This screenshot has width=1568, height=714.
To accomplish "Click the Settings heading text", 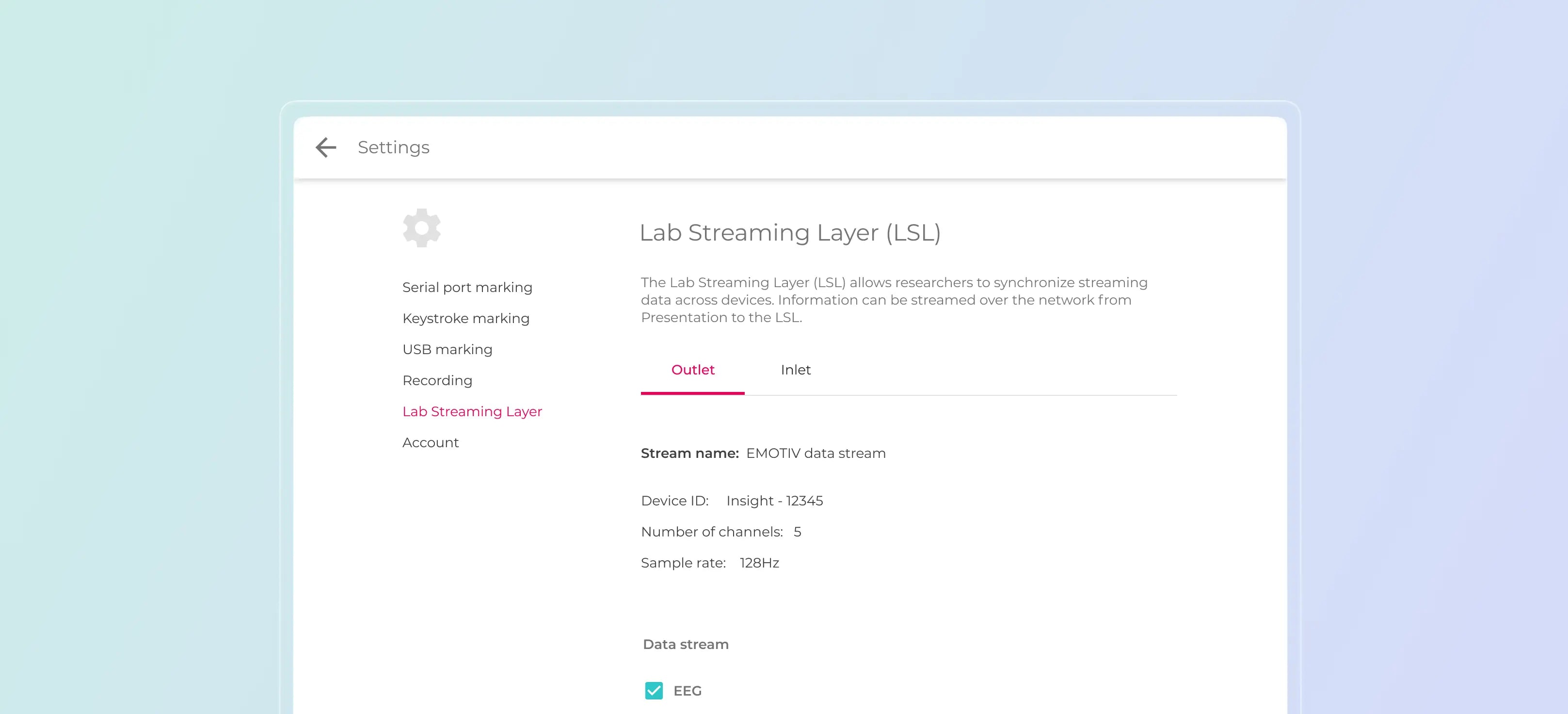I will 393,147.
